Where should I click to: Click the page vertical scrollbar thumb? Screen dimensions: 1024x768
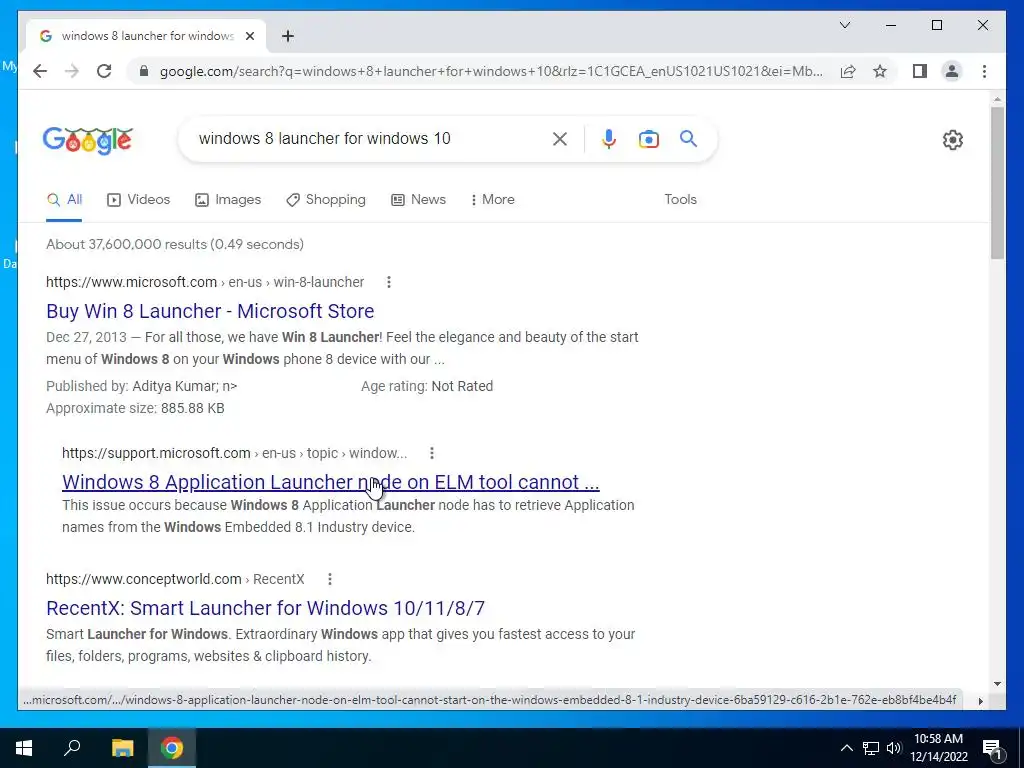997,183
